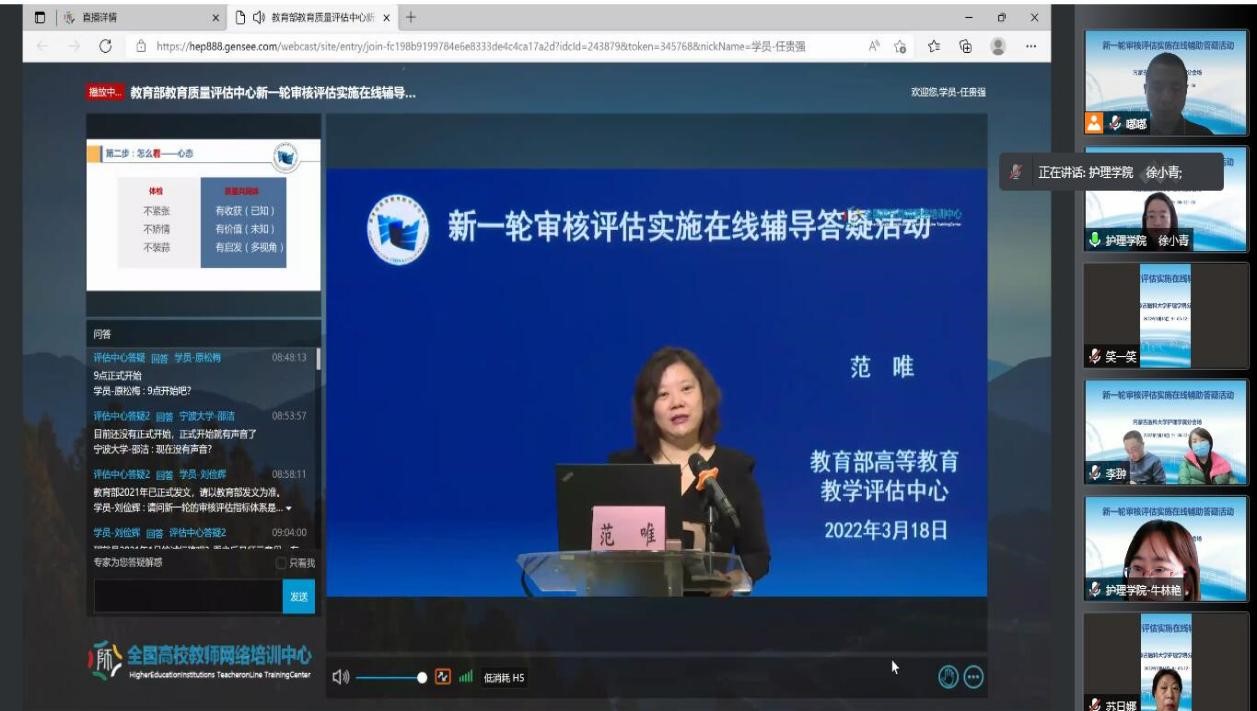Click the 回答 link beside 学员-原松梅

pos(159,358)
